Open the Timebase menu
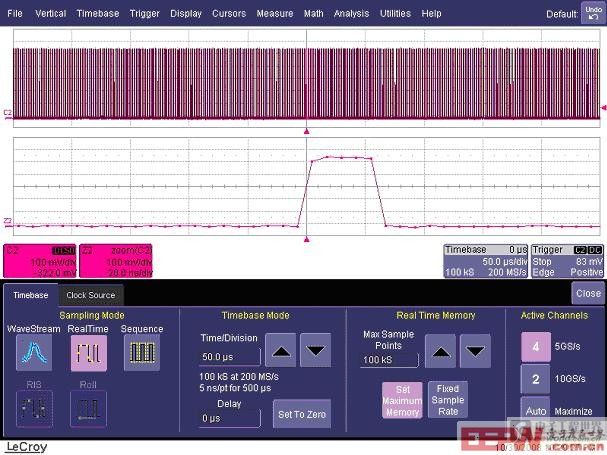The image size is (607, 455). click(96, 14)
